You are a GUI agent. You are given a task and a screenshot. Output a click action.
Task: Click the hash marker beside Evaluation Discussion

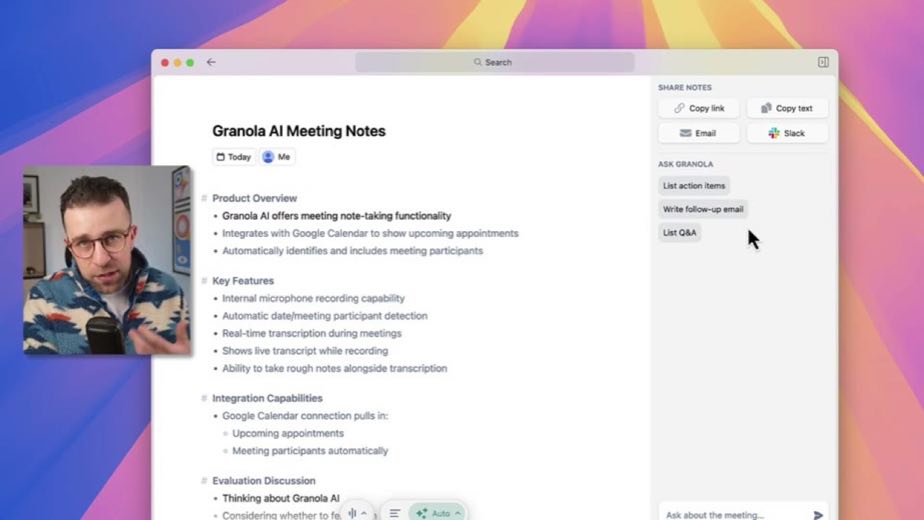pos(204,480)
